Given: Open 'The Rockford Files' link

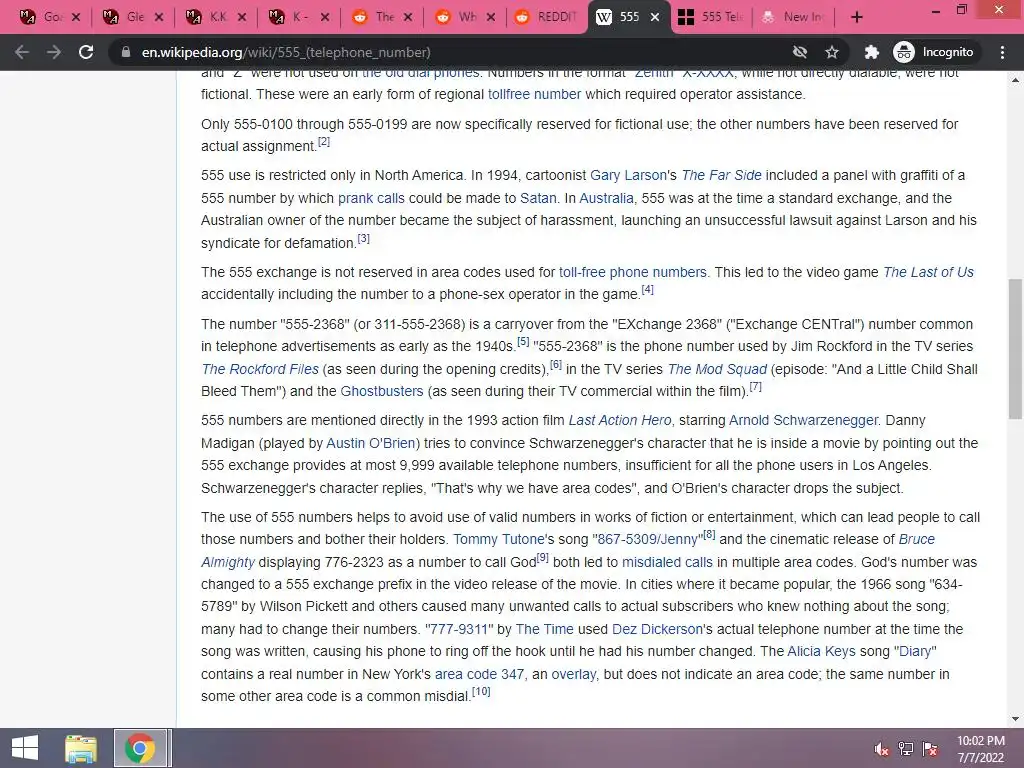Looking at the screenshot, I should [260, 370].
